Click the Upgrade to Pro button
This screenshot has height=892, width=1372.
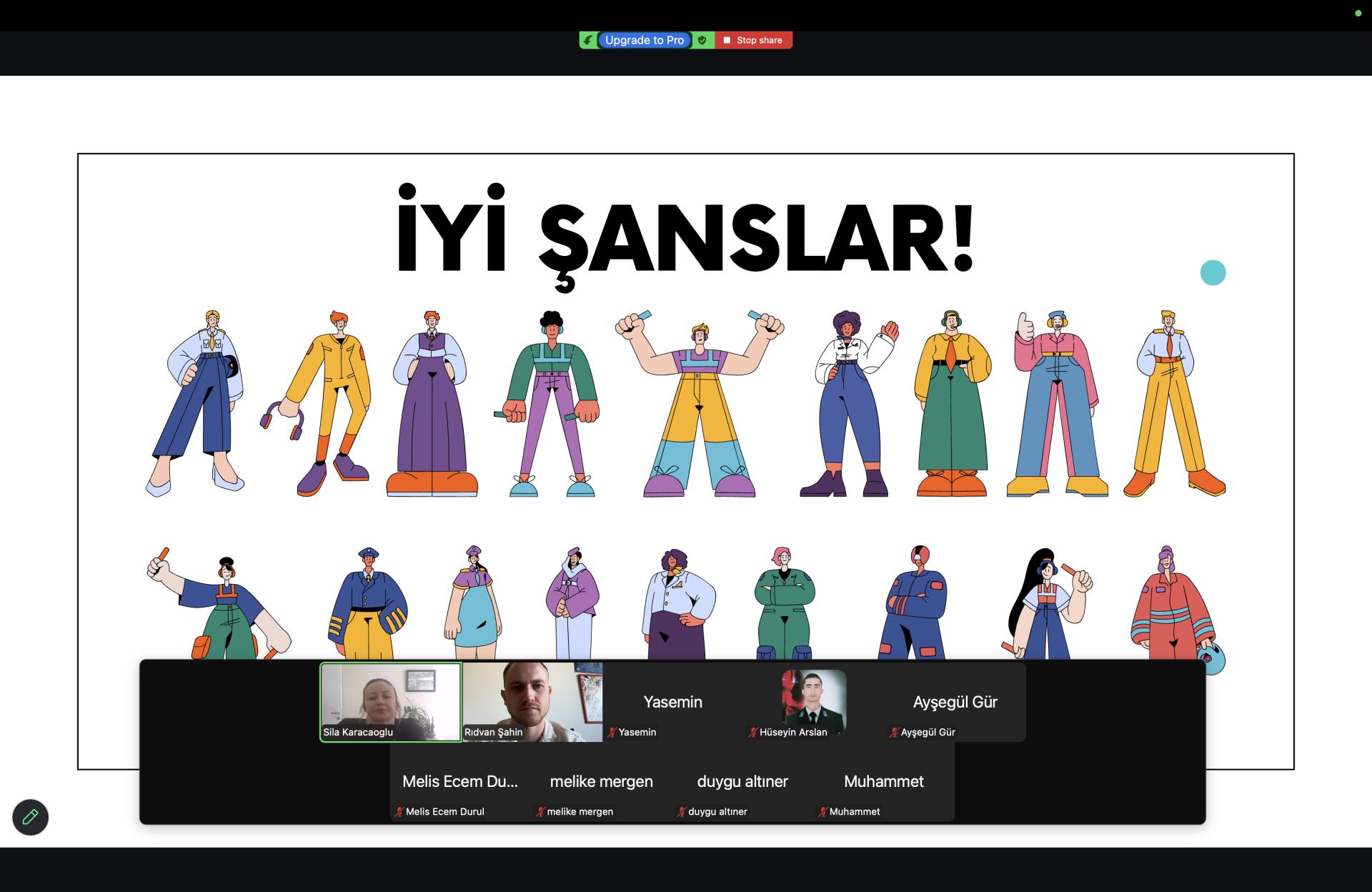pos(645,40)
